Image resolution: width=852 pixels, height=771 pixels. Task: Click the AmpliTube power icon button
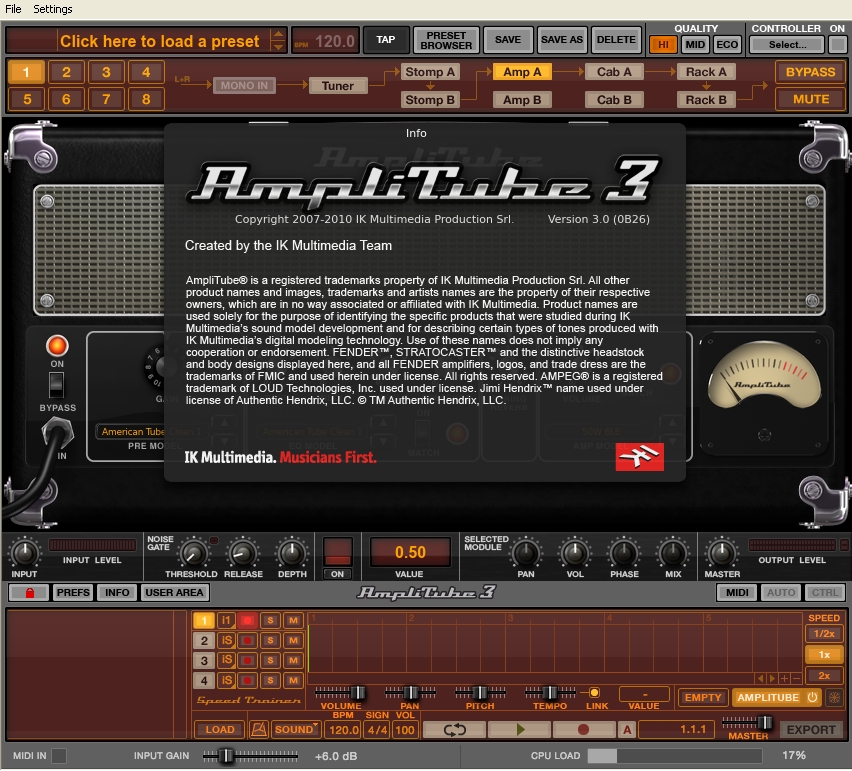(x=812, y=698)
